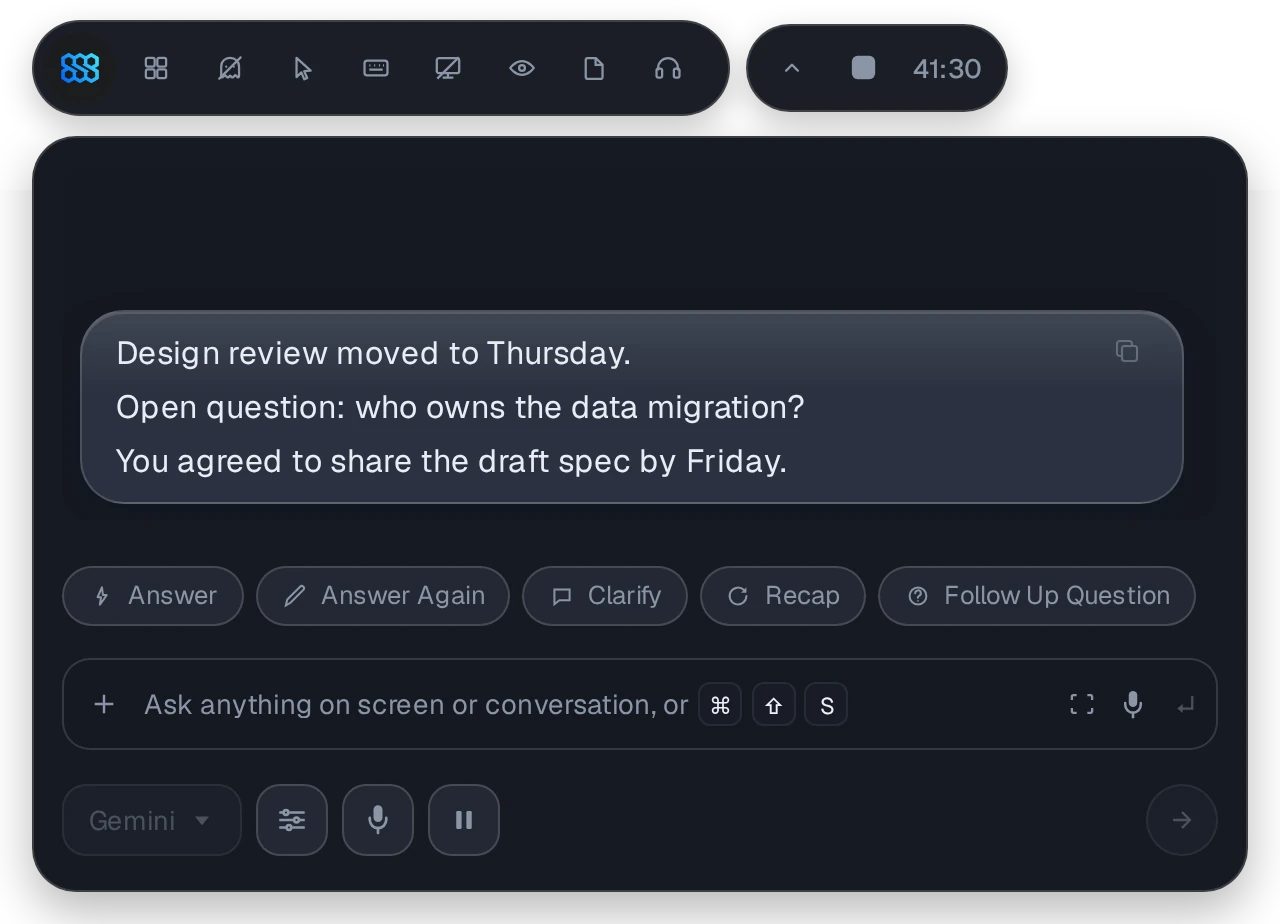Click the blue app logo icon
The width and height of the screenshot is (1280, 924).
pyautogui.click(x=80, y=68)
